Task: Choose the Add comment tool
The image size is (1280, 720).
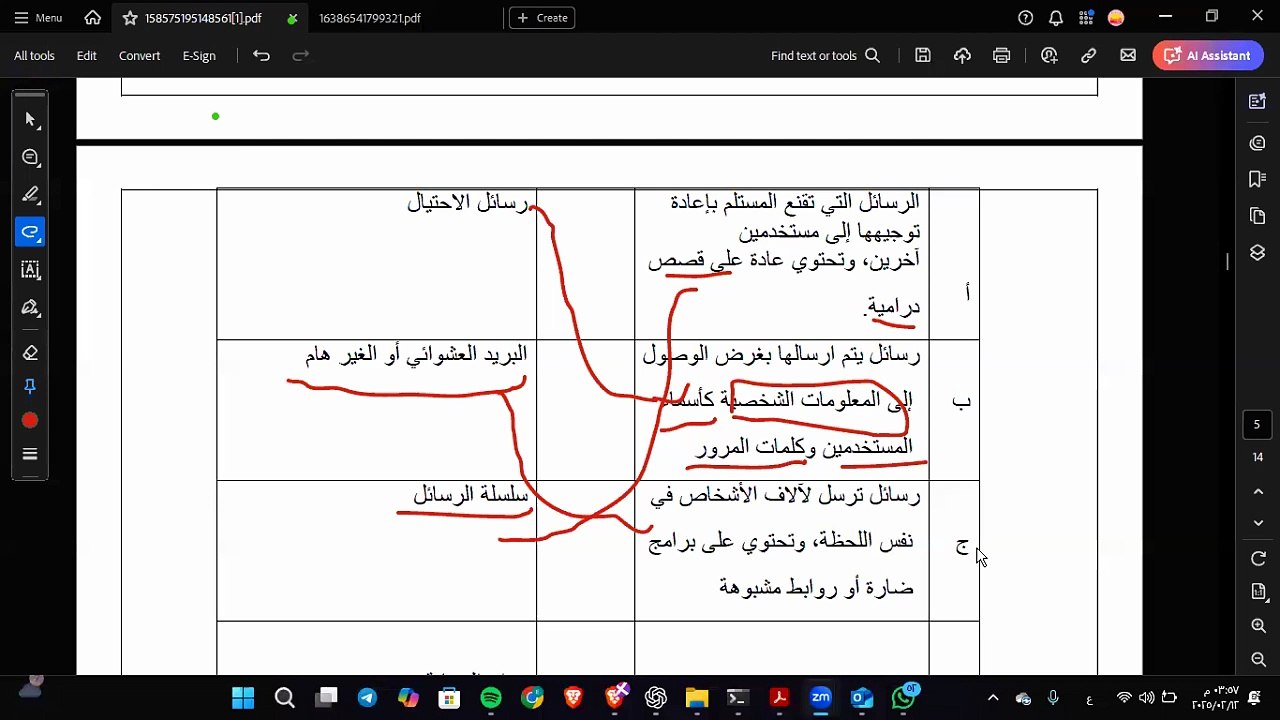Action: [x=30, y=157]
